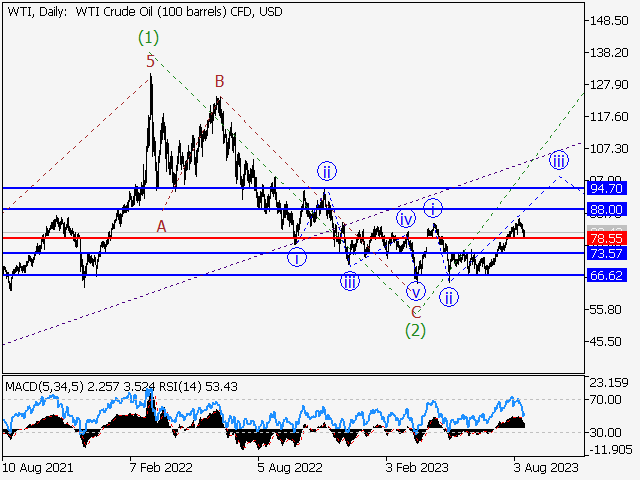Click the 5 Aug 2022 date label
Image resolution: width=640 pixels, height=480 pixels.
tap(290, 467)
